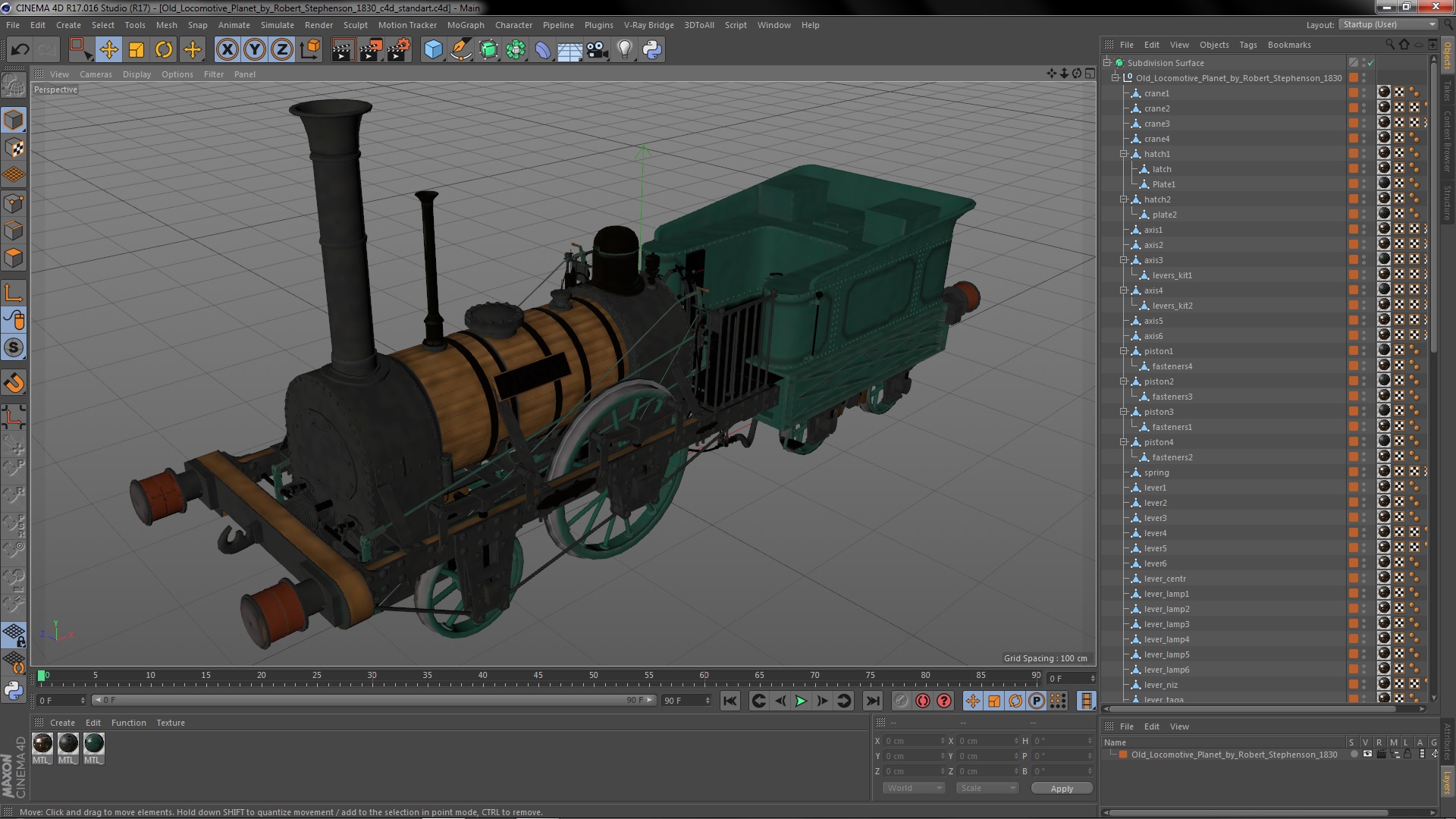
Task: Open material manager Texture menu
Action: tap(171, 723)
